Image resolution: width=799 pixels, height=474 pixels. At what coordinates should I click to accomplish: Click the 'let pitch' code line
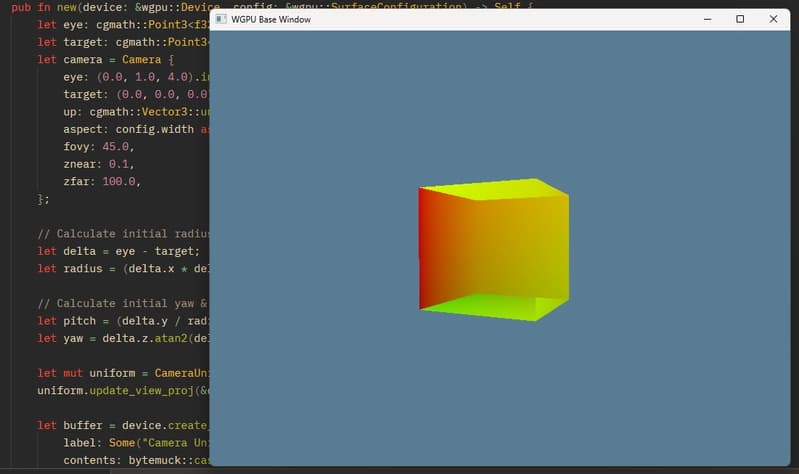123,321
